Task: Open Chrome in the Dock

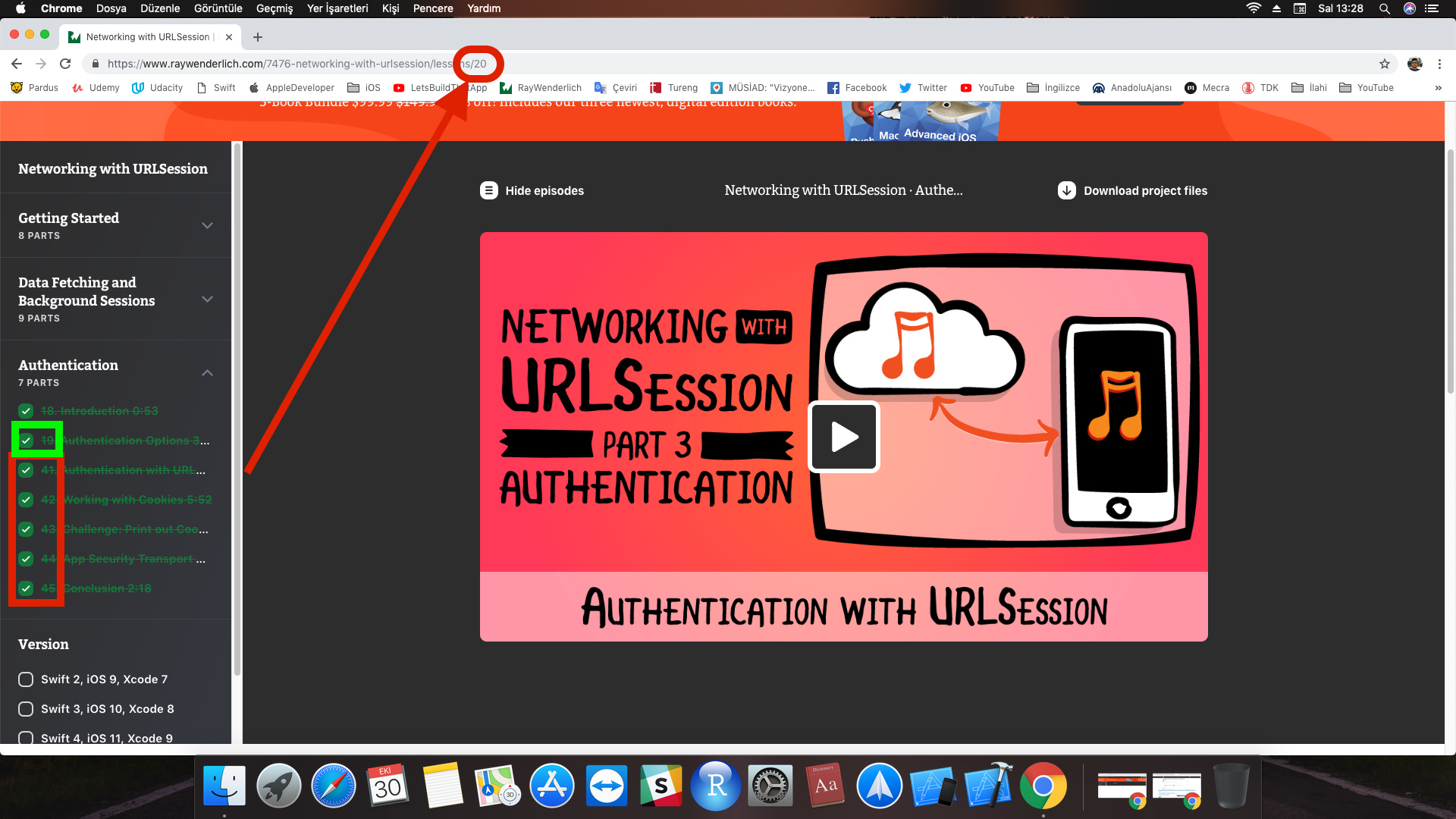Action: click(1043, 786)
